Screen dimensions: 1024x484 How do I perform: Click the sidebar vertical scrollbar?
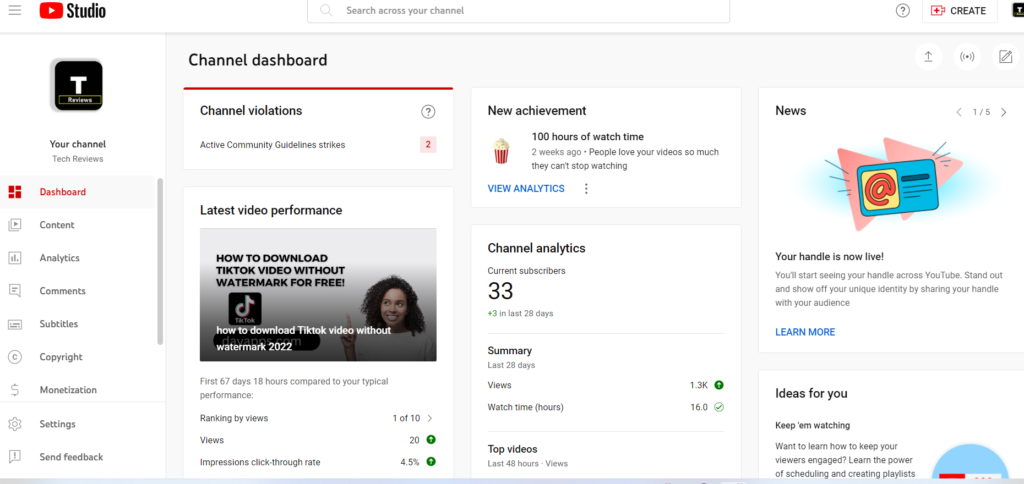click(160, 261)
